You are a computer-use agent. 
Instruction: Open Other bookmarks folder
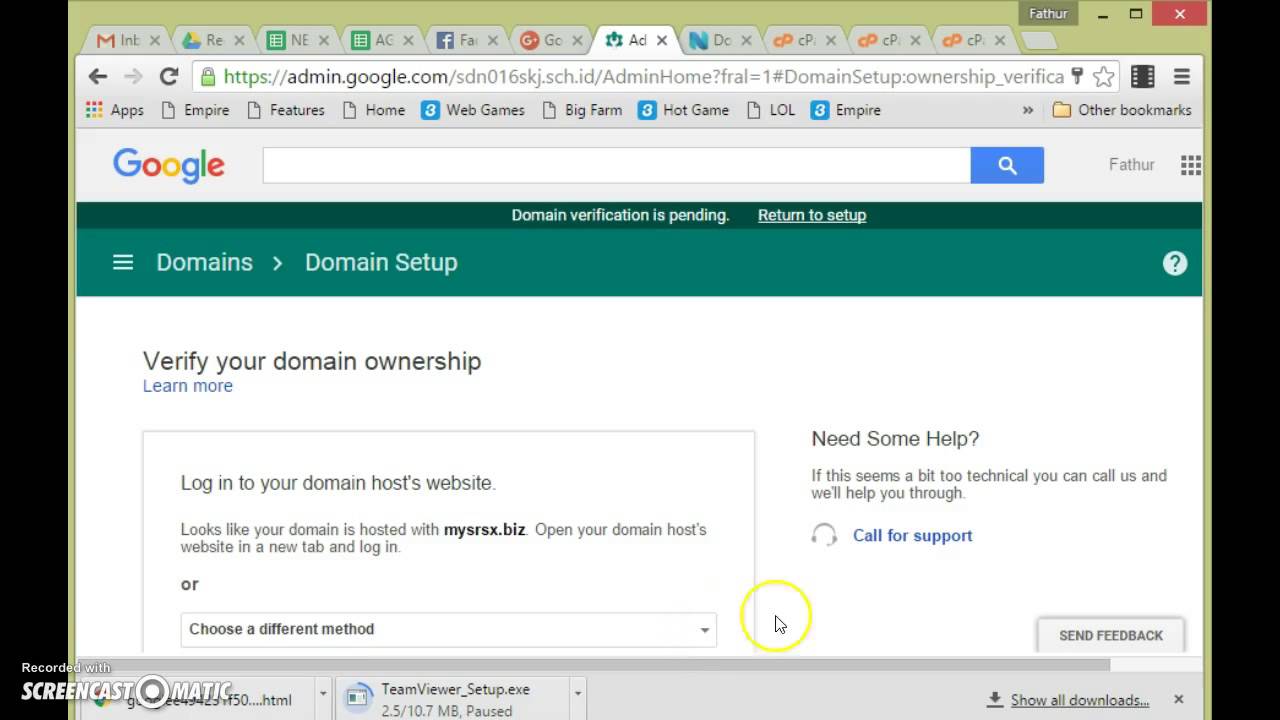1122,110
